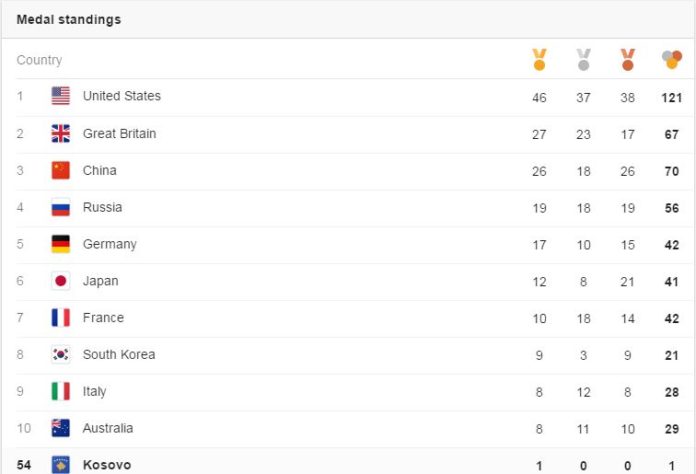Click Great Britain's gold count 27
This screenshot has width=696, height=474.
pyautogui.click(x=539, y=134)
